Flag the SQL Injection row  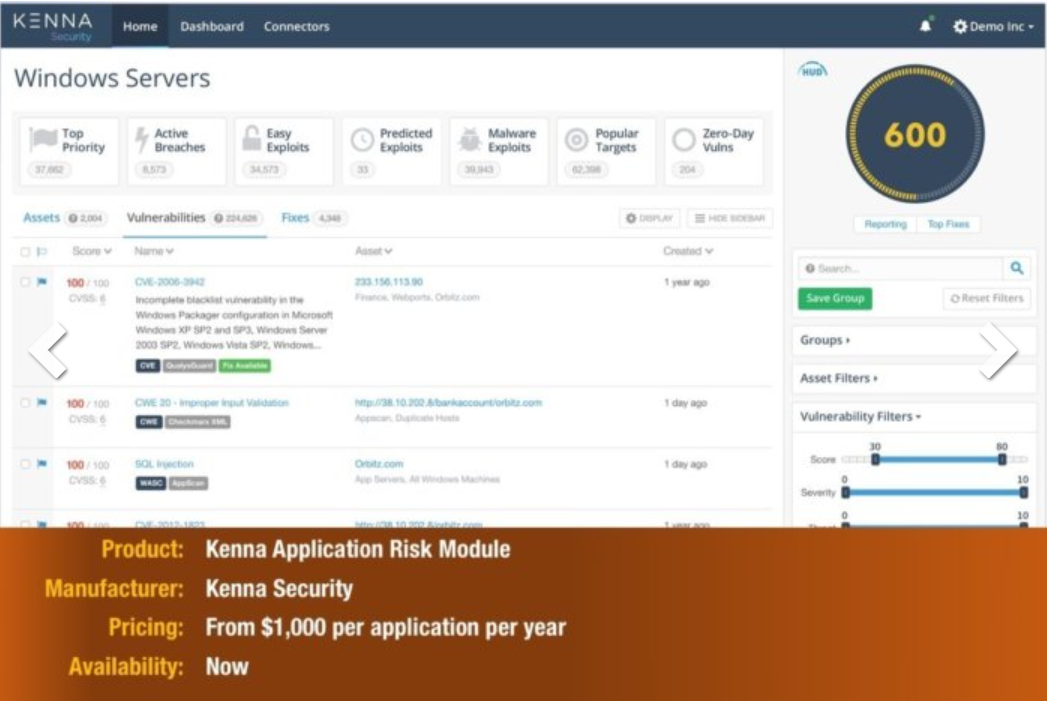point(42,463)
